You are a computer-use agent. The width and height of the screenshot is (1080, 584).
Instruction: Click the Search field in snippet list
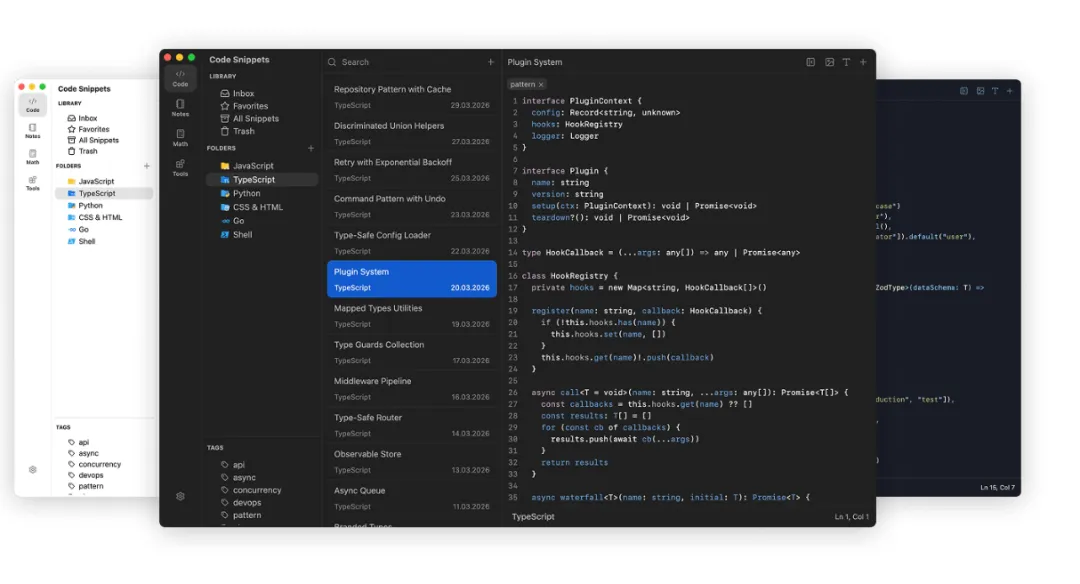[406, 62]
